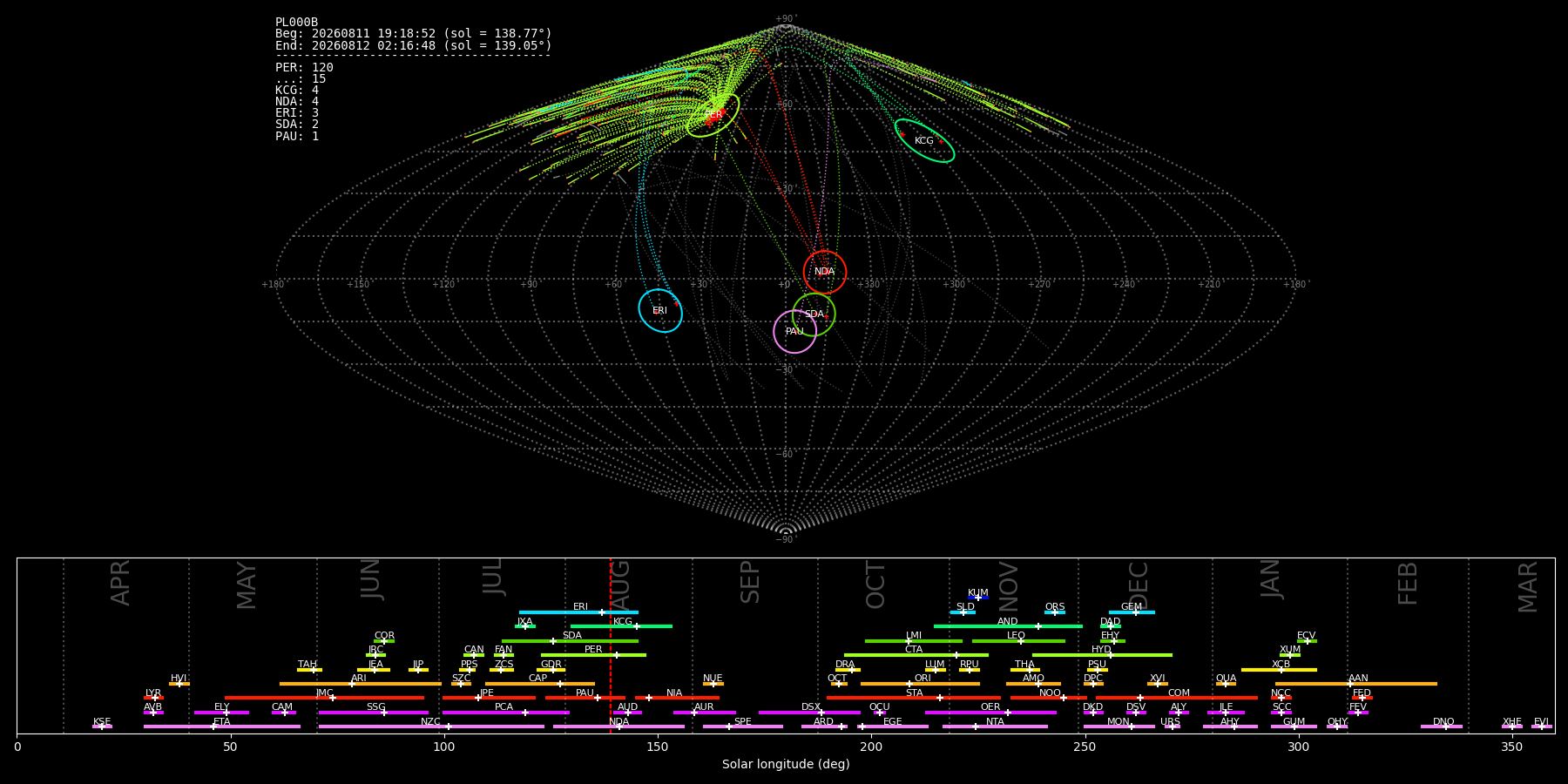This screenshot has height=784, width=1568.
Task: Click the QUA shower label in timeline
Action: pyautogui.click(x=1226, y=678)
